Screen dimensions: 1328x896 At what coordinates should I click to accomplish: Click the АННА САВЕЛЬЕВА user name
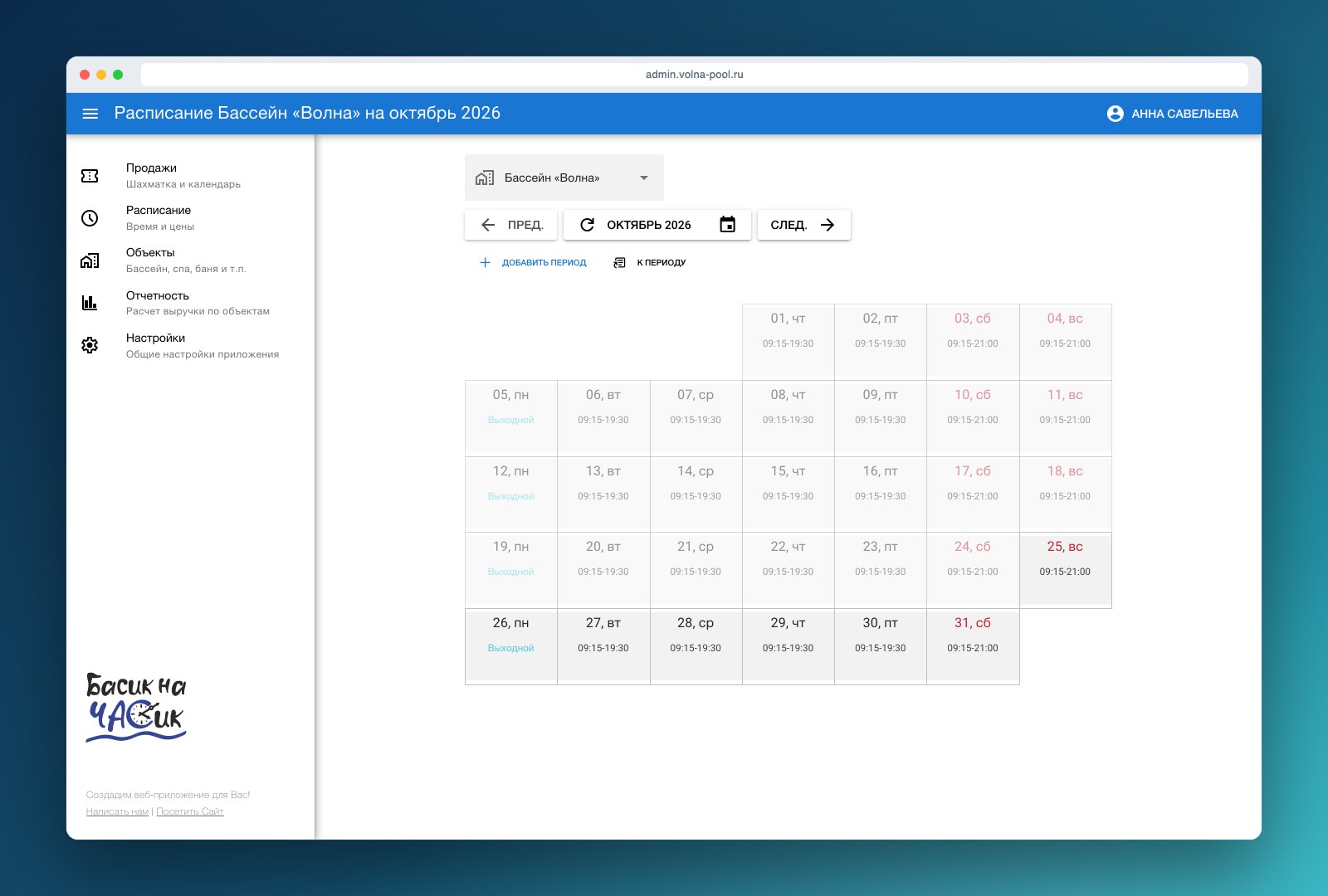pos(1184,114)
